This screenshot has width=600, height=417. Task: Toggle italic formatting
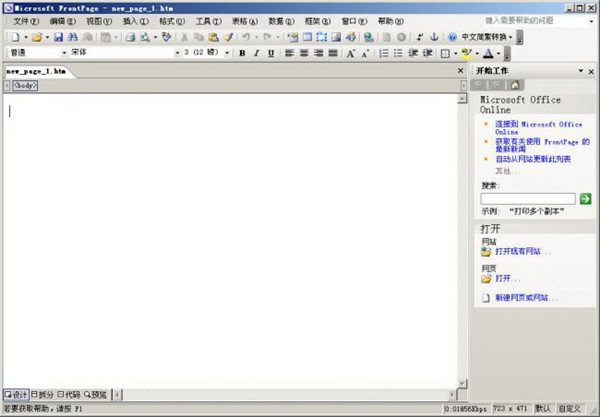click(x=256, y=54)
